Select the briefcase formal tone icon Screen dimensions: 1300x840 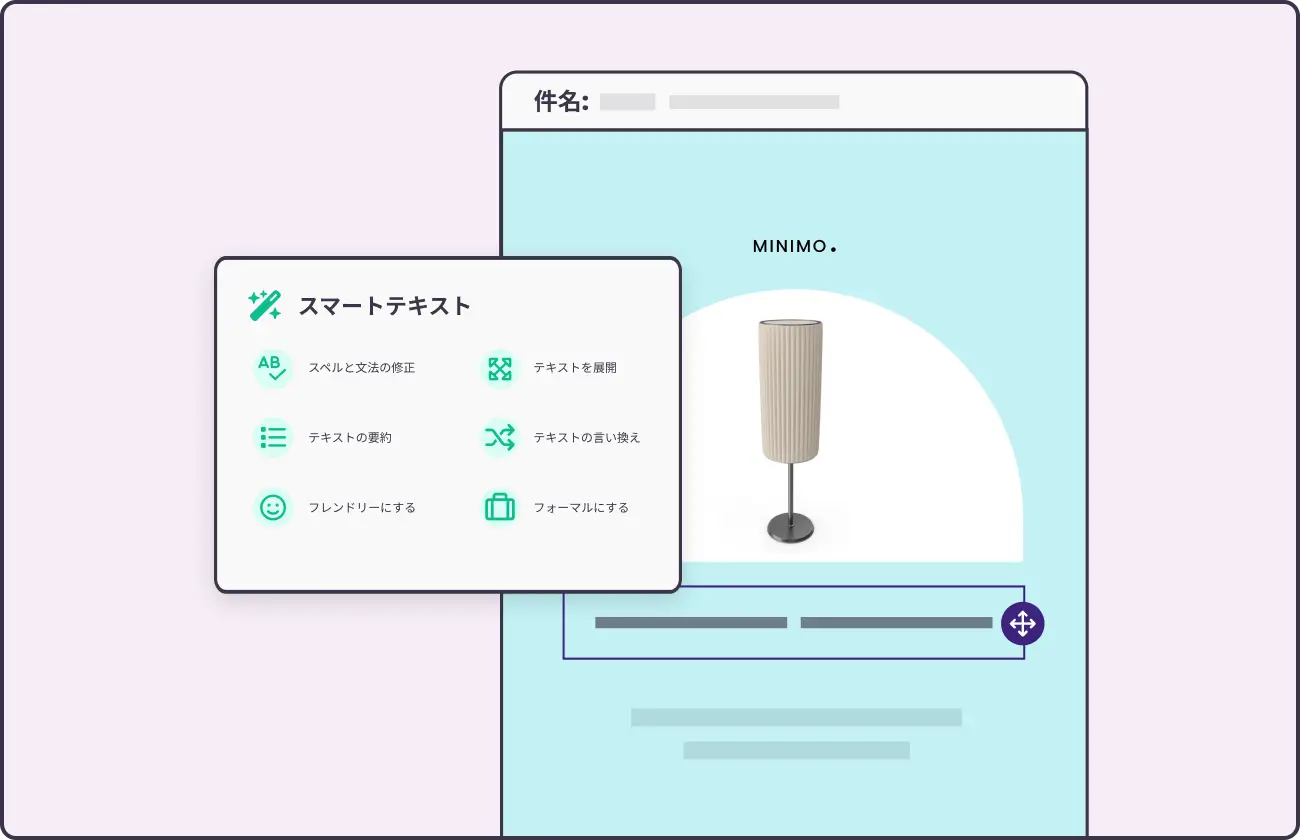[x=499, y=507]
